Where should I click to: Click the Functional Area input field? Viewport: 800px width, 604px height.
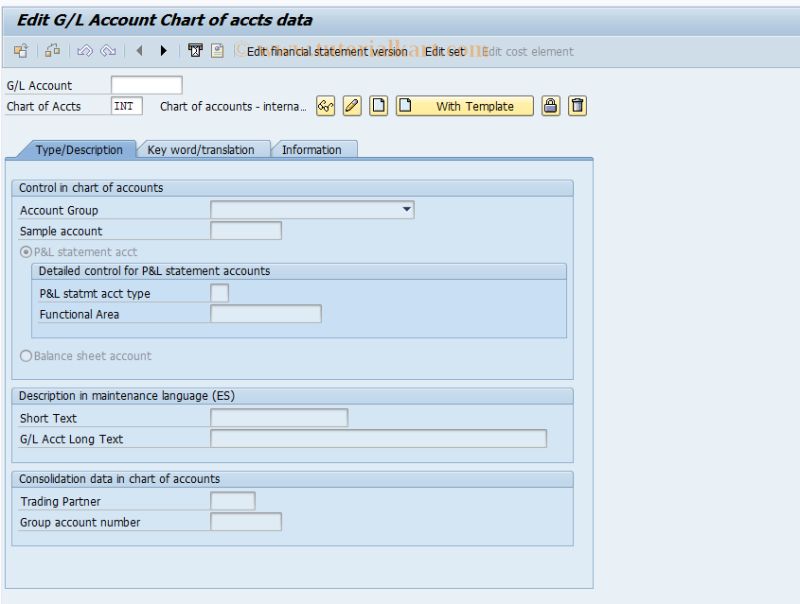click(x=266, y=314)
